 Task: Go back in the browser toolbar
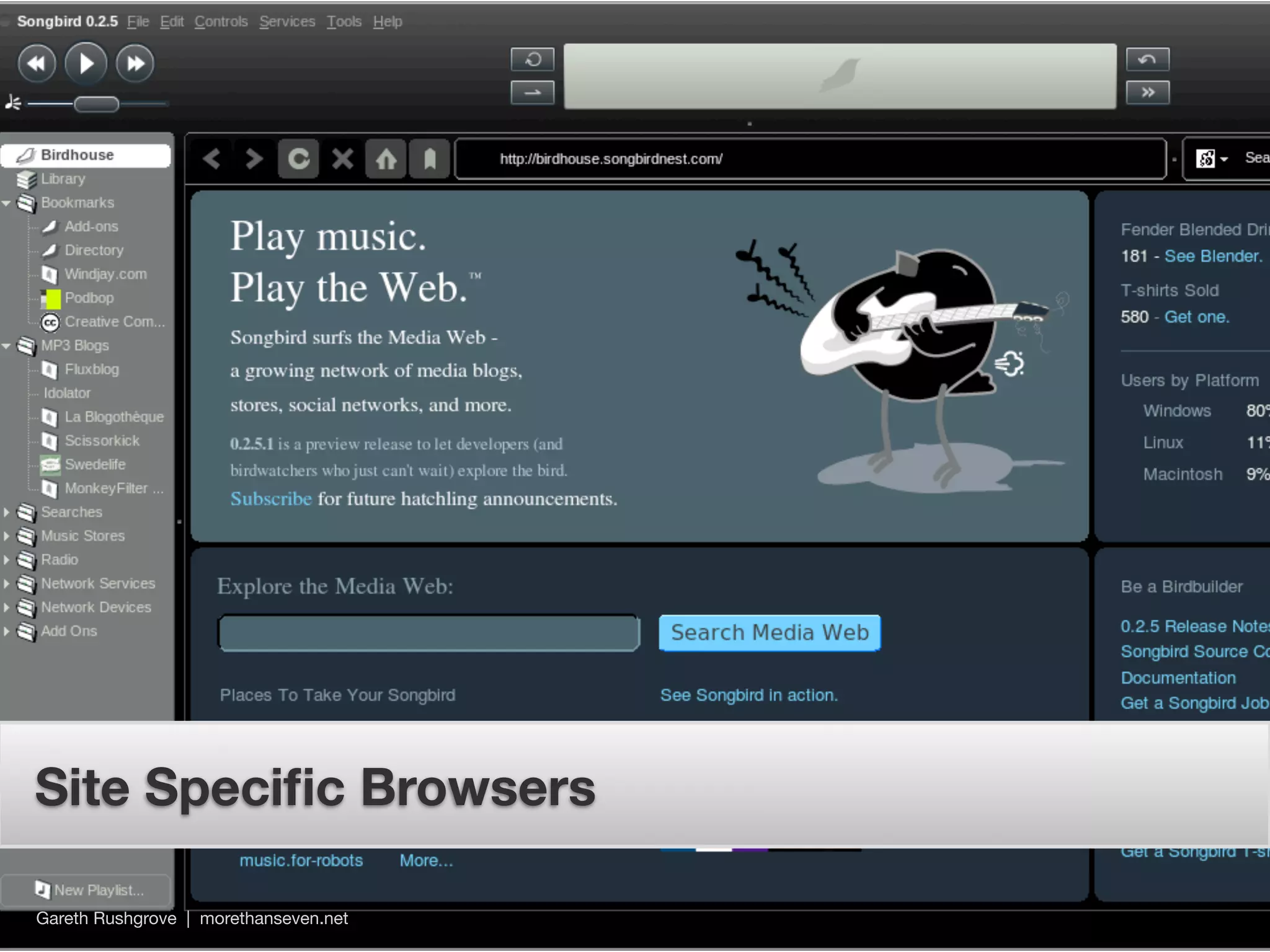tap(211, 159)
